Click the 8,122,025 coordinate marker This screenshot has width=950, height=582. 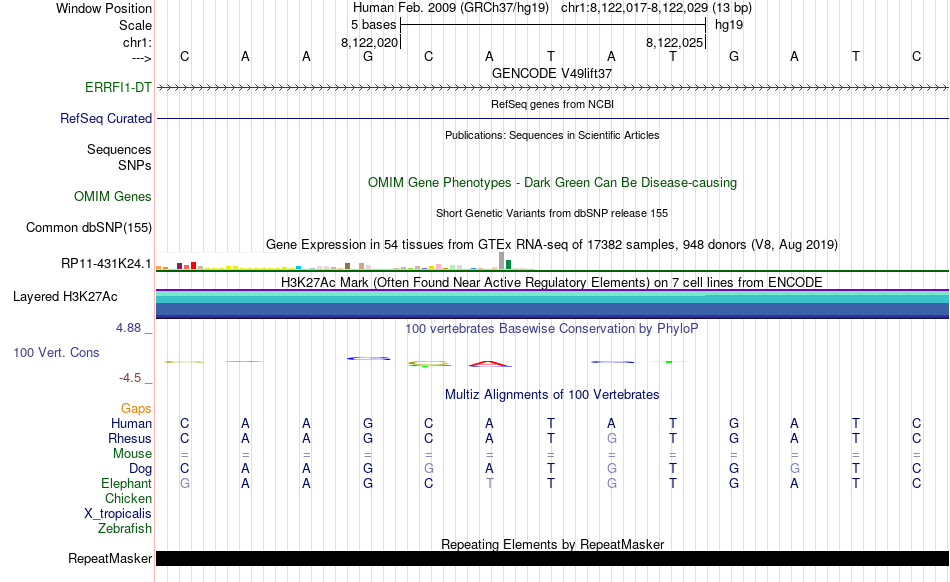point(674,42)
